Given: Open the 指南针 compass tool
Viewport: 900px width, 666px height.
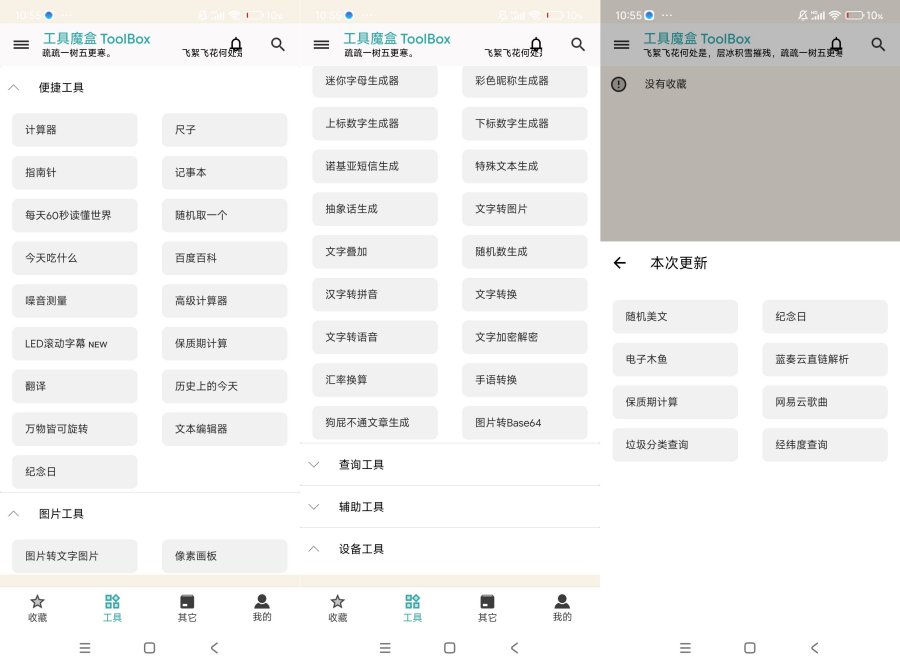Looking at the screenshot, I should 74,173.
